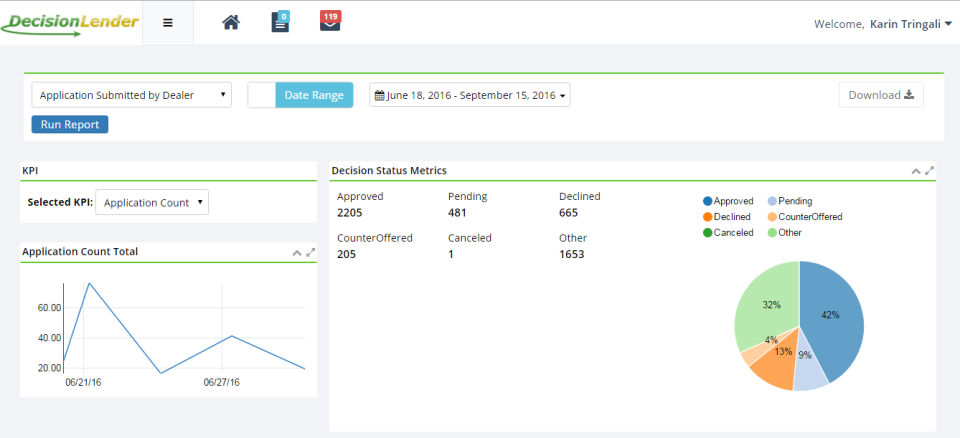
Task: Open the inbox icon with 119 badge
Action: tap(330, 21)
